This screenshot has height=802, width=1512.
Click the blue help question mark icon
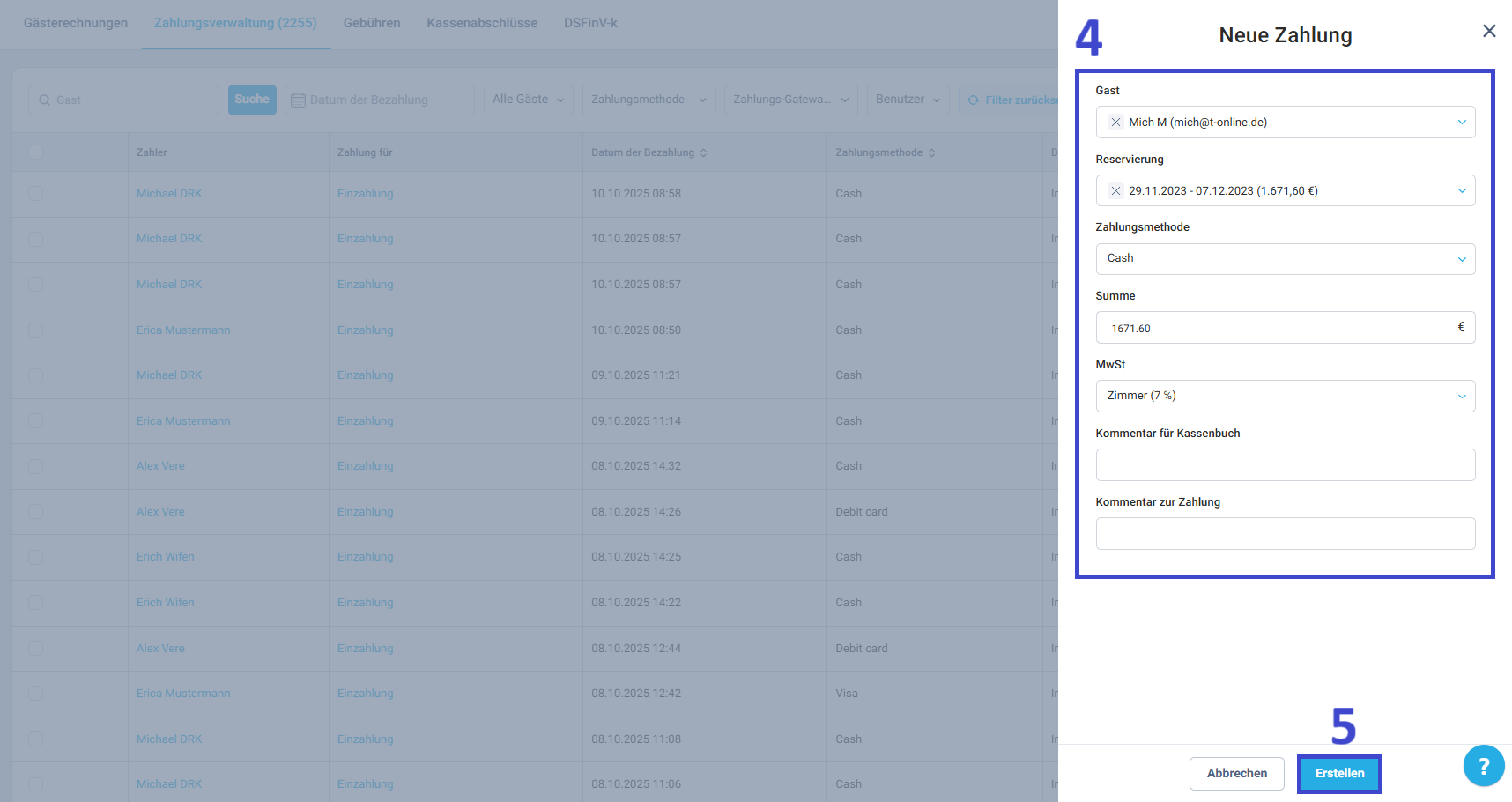(1484, 766)
